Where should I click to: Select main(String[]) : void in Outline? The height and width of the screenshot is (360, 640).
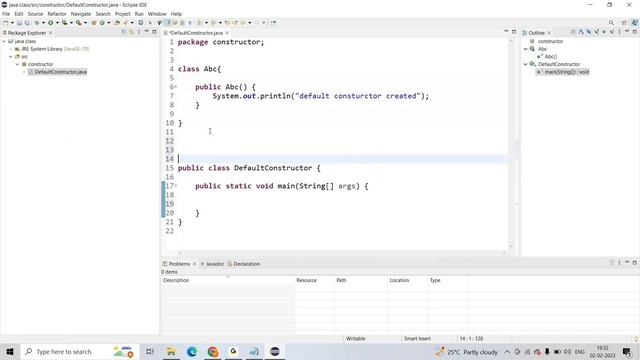[x=563, y=72]
